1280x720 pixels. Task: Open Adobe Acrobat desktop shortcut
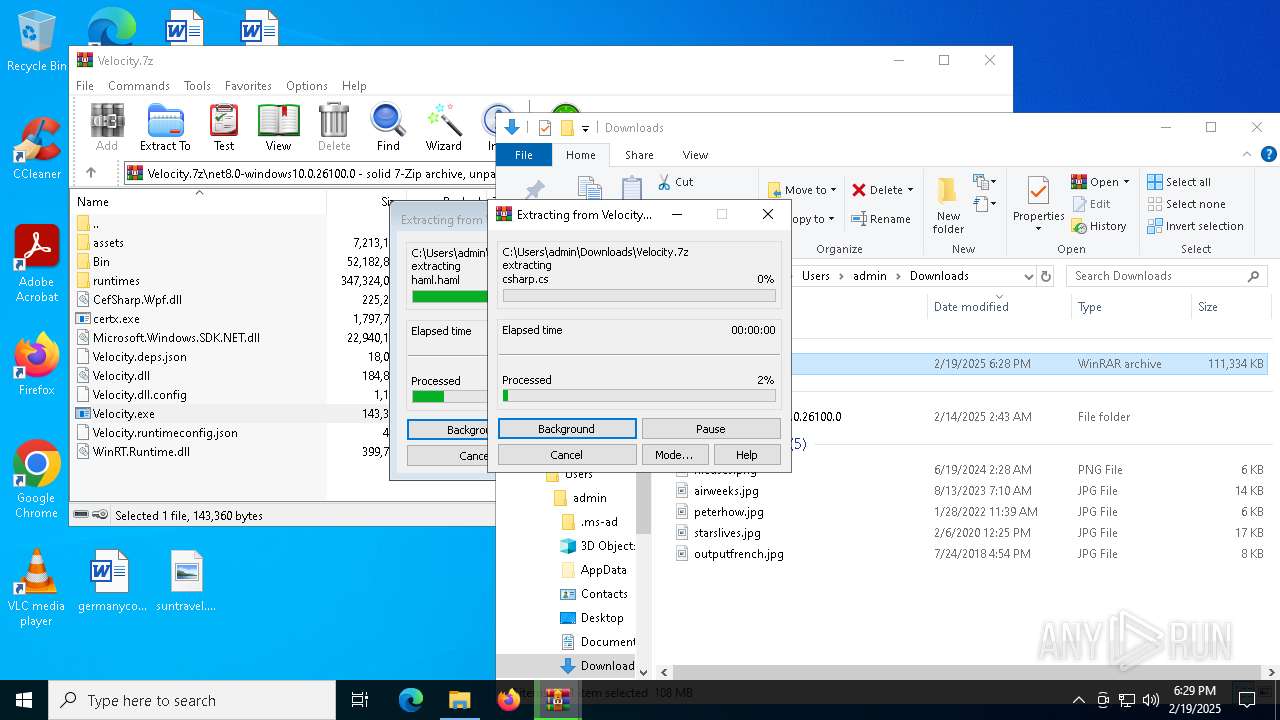pos(36,264)
